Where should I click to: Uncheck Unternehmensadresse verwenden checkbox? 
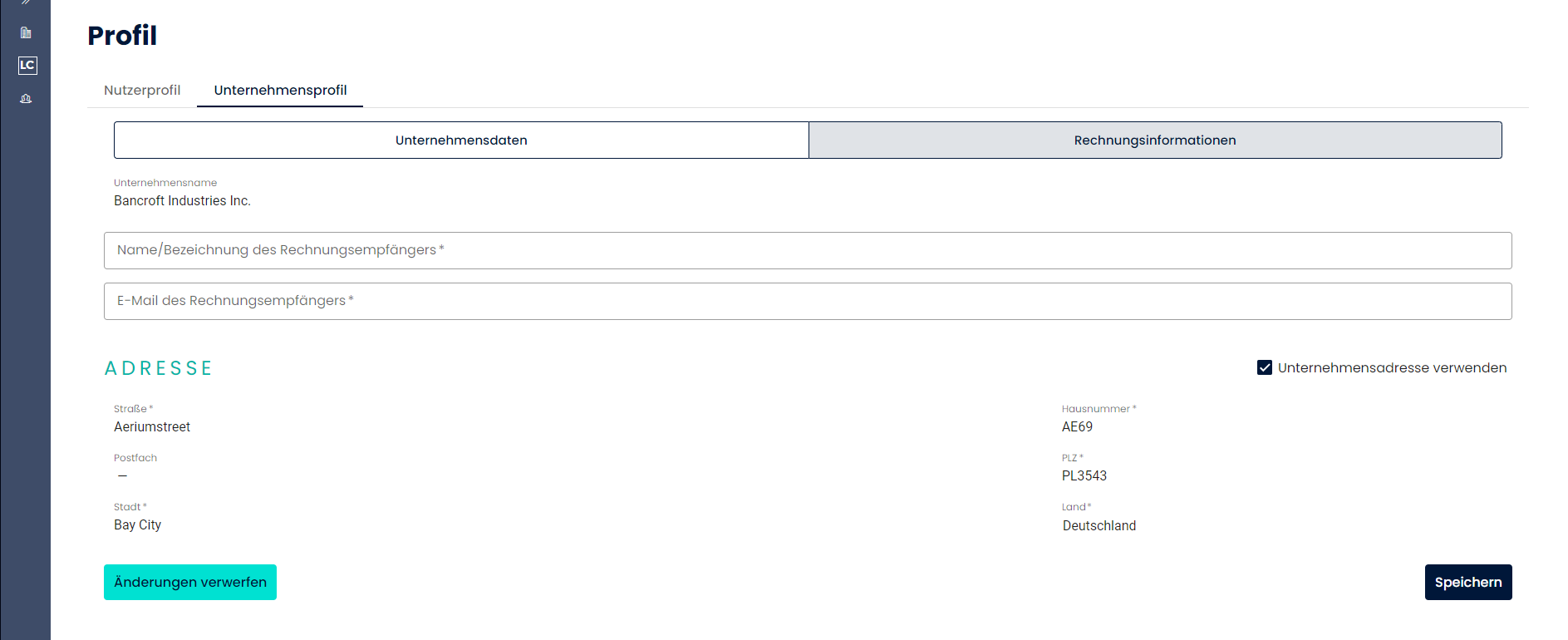[x=1265, y=368]
